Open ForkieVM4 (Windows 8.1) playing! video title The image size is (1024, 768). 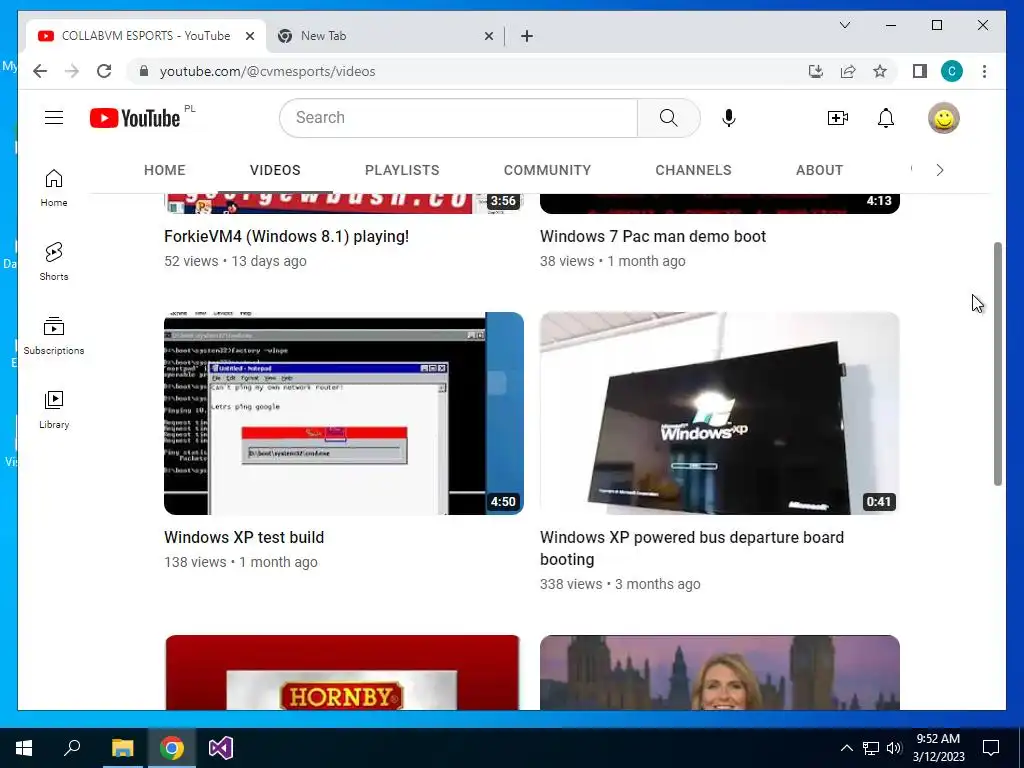(x=286, y=236)
